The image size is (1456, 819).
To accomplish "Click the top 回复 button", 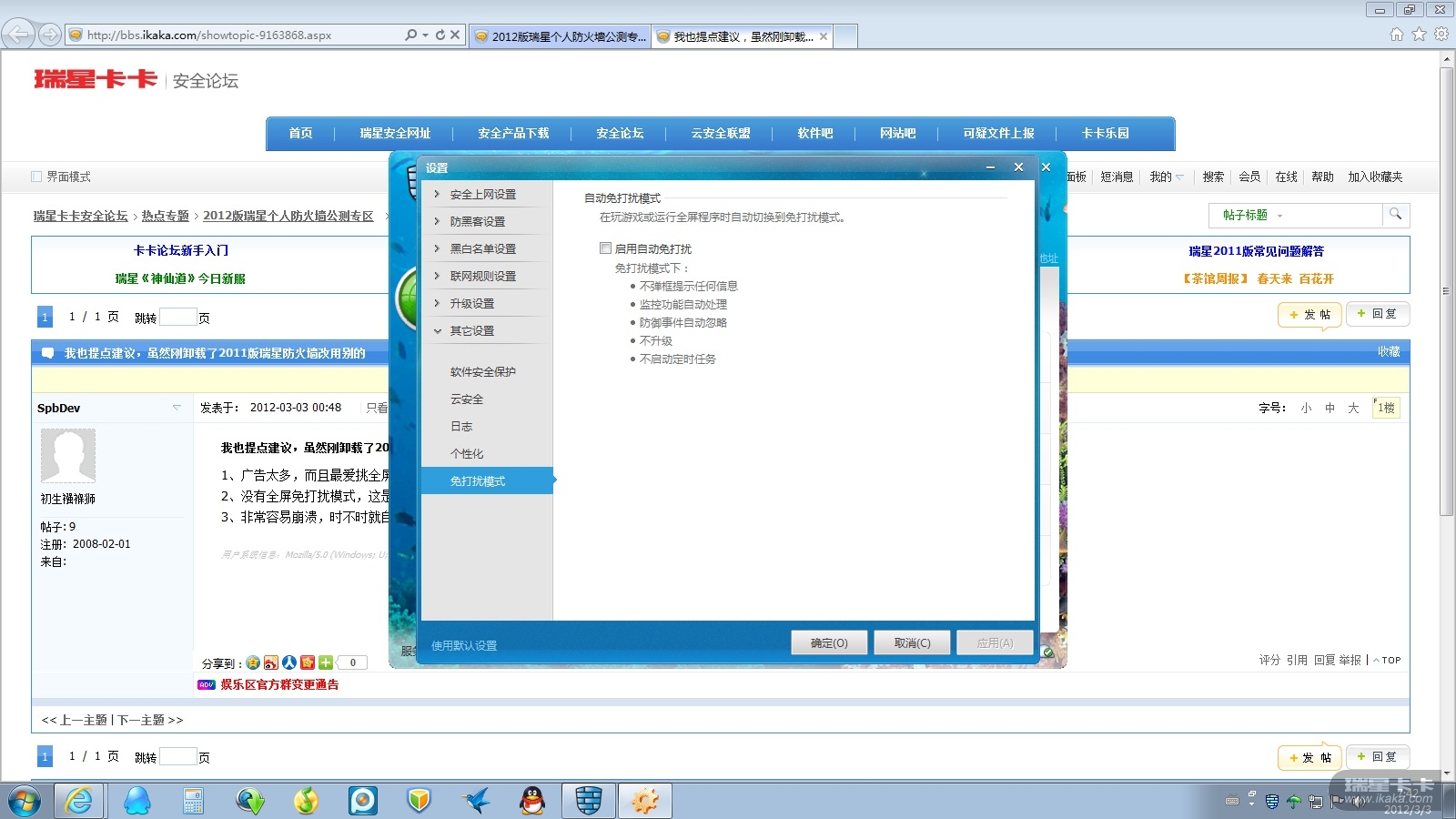I will [x=1378, y=314].
